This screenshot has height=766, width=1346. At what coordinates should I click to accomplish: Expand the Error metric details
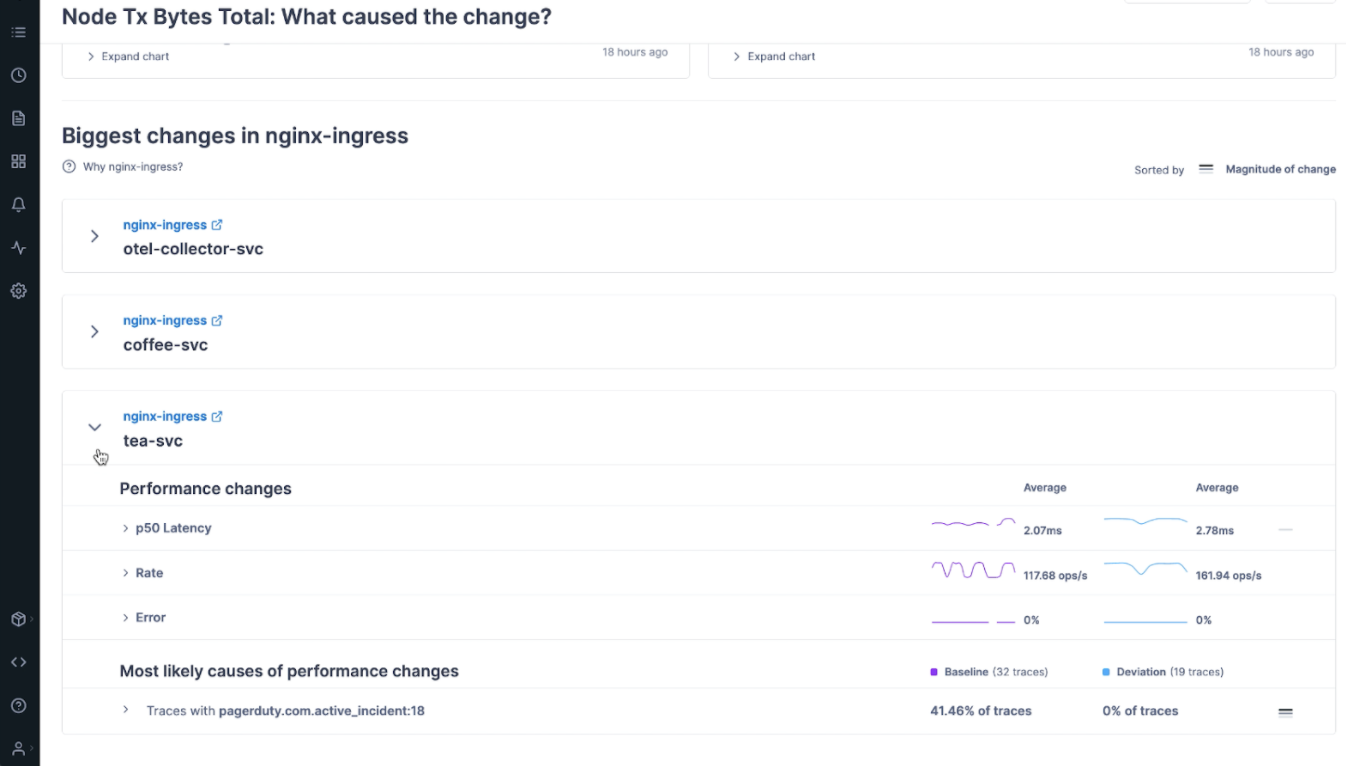pyautogui.click(x=126, y=618)
